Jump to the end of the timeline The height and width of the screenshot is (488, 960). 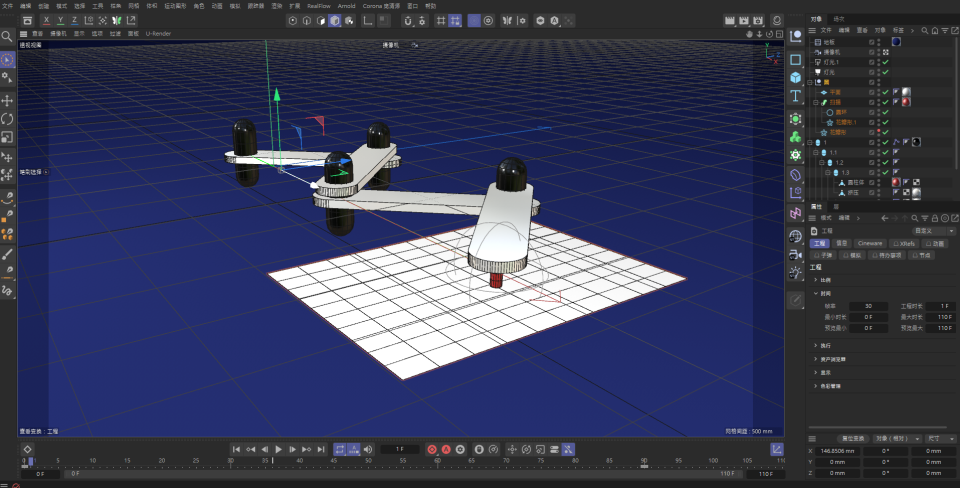[321, 449]
